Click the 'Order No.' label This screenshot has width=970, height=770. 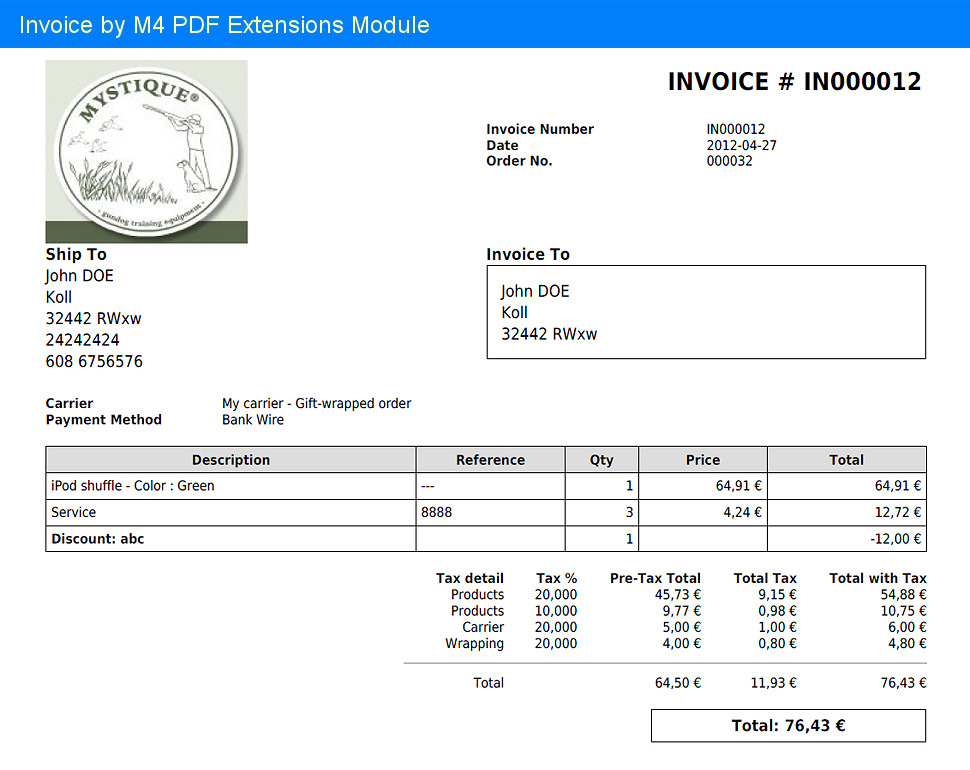click(519, 161)
